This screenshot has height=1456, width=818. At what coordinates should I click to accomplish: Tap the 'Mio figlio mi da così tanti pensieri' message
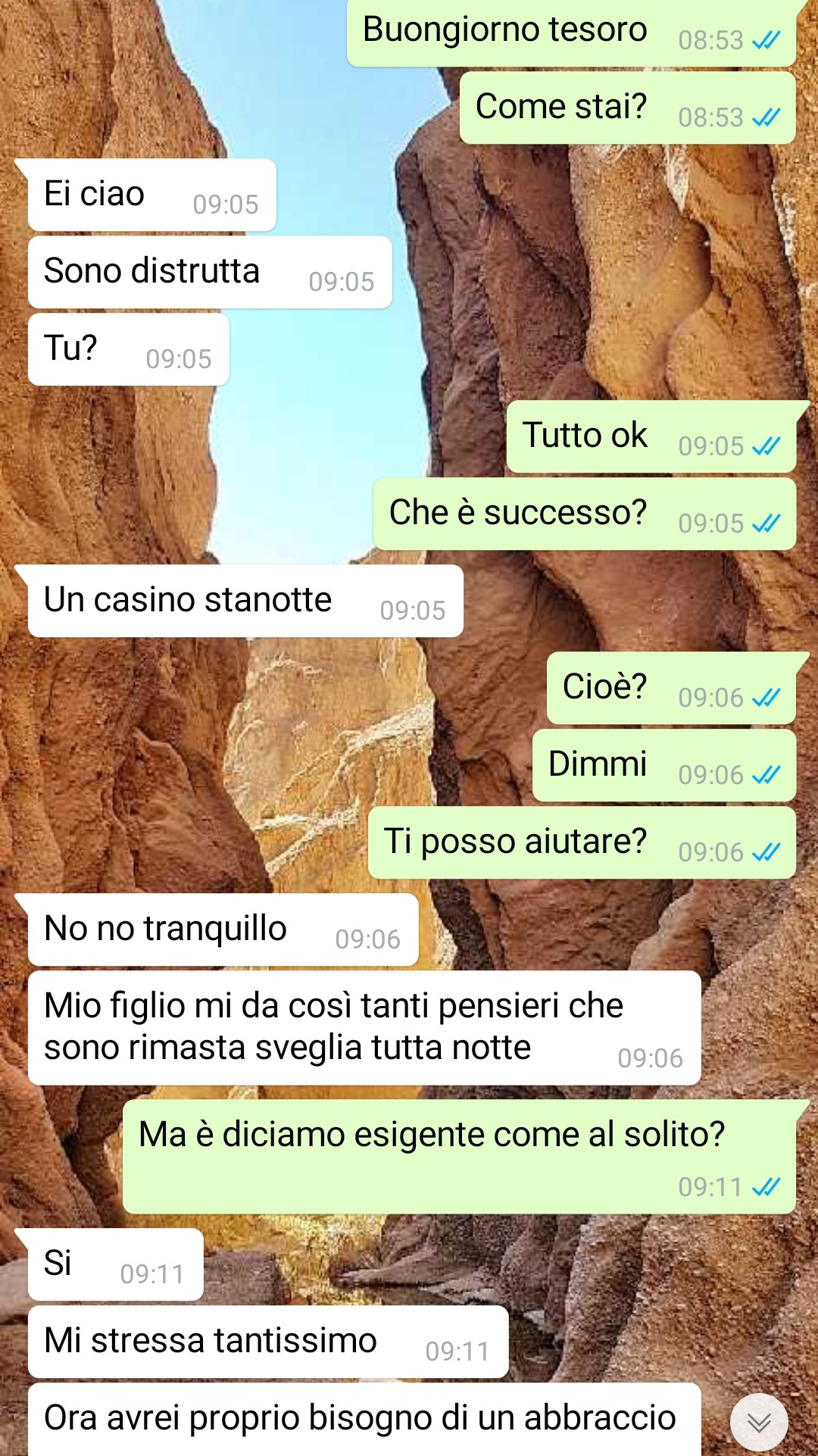[364, 1028]
